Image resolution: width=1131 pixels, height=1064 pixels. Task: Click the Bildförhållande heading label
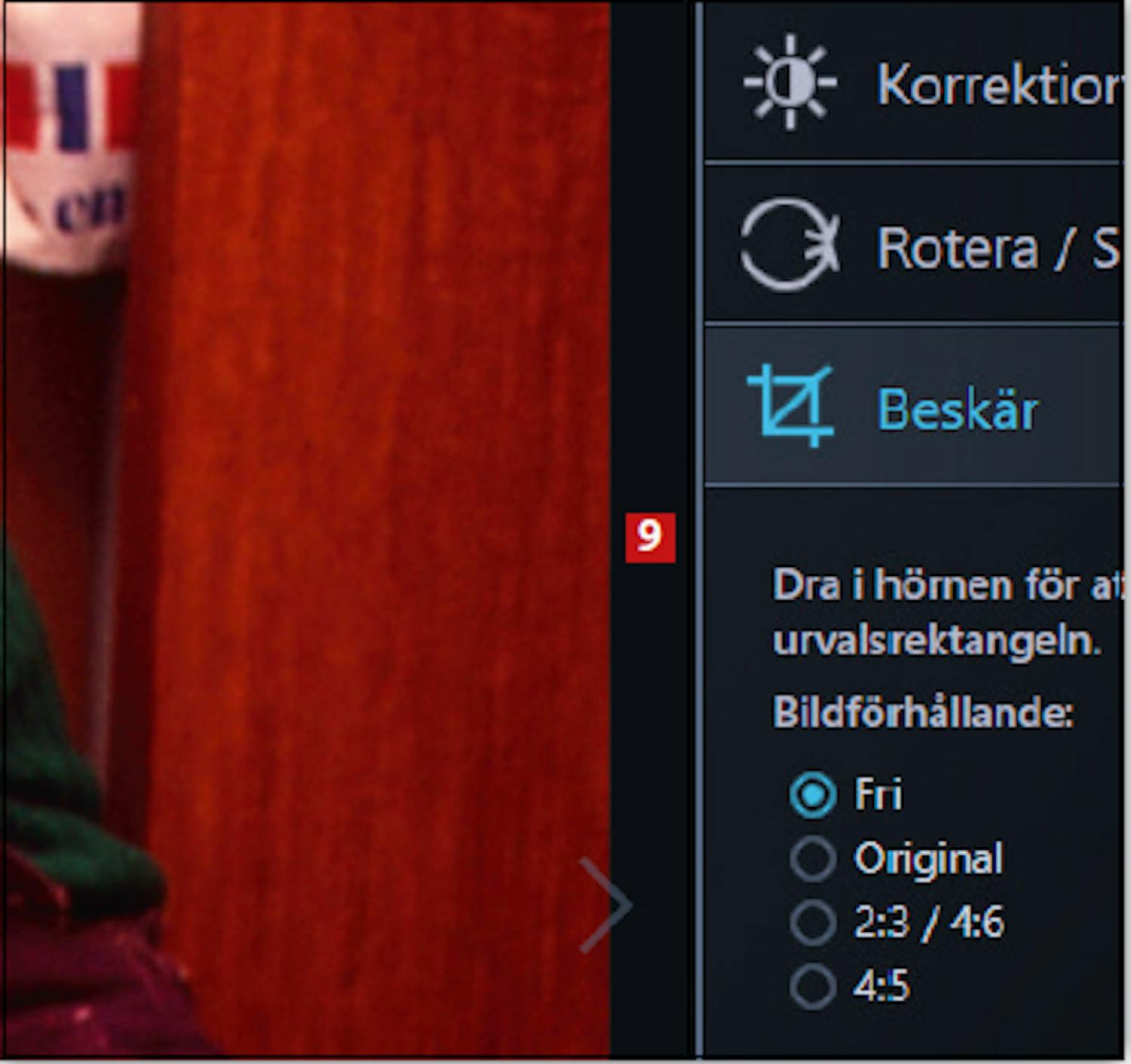click(x=923, y=712)
